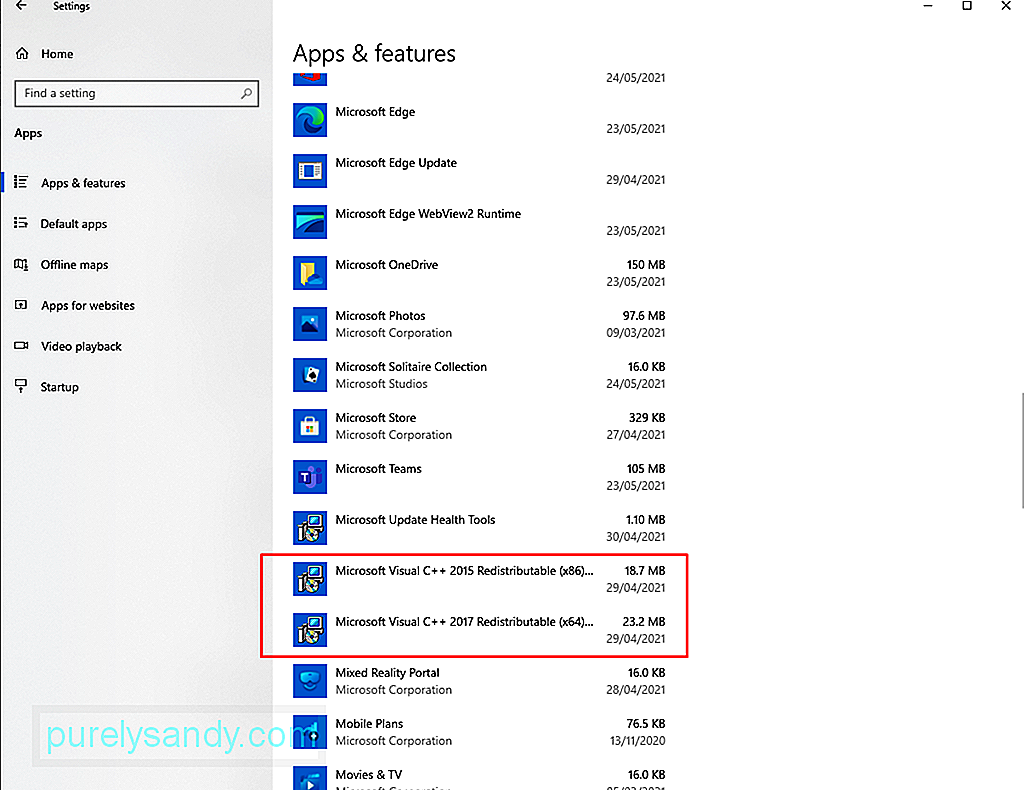Click Microsoft Studios publisher under Solitaire
1024x790 pixels.
tap(381, 384)
